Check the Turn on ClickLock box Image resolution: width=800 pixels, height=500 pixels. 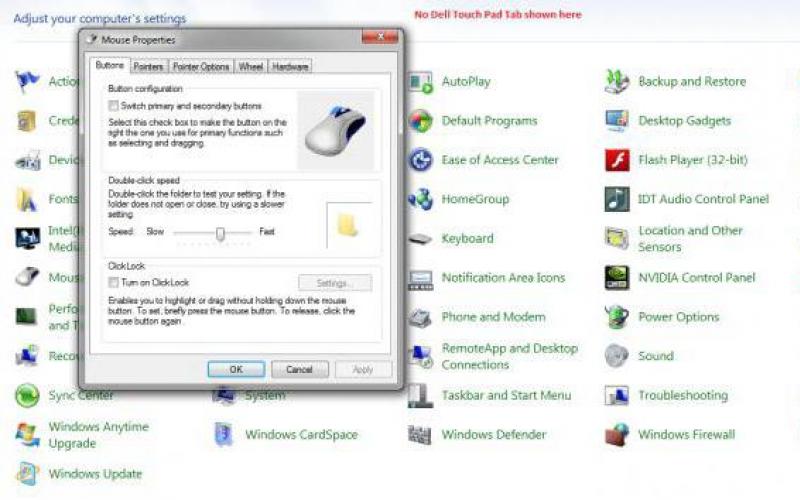click(114, 283)
